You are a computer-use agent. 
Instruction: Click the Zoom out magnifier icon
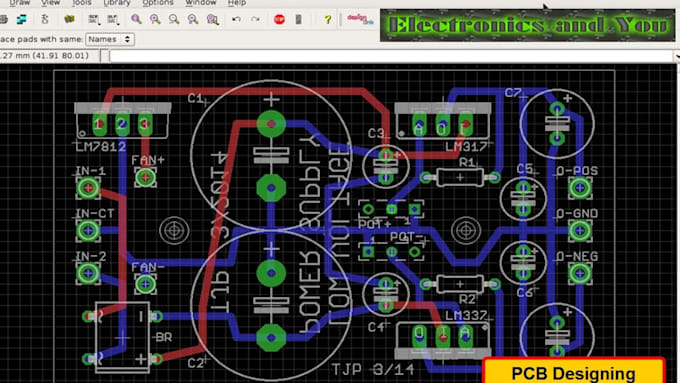(174, 19)
